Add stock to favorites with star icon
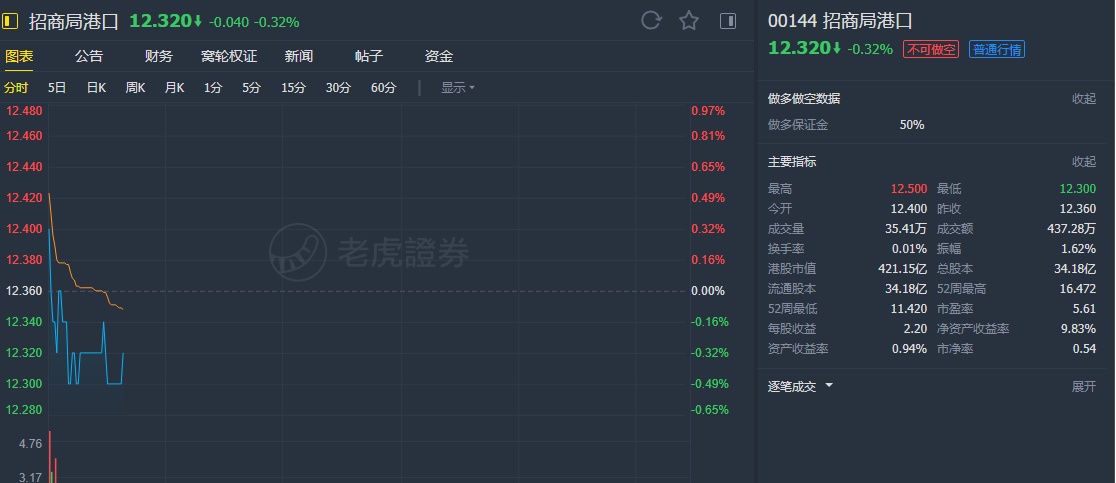Viewport: 1116px width, 483px height. [x=689, y=21]
